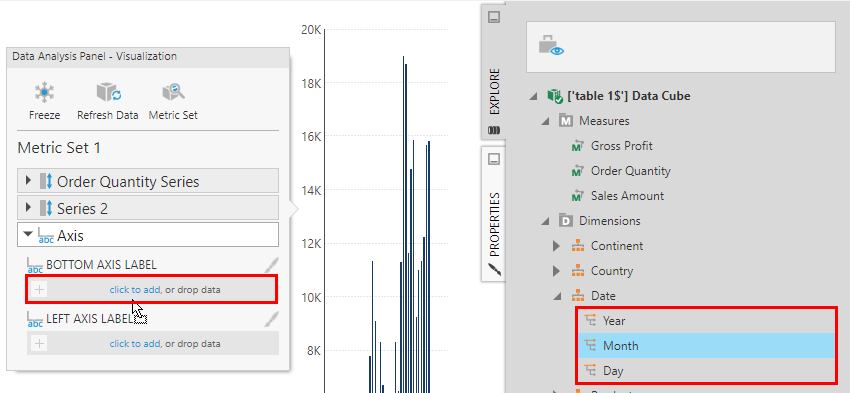Select the Measures folder
The image size is (850, 393).
point(604,121)
